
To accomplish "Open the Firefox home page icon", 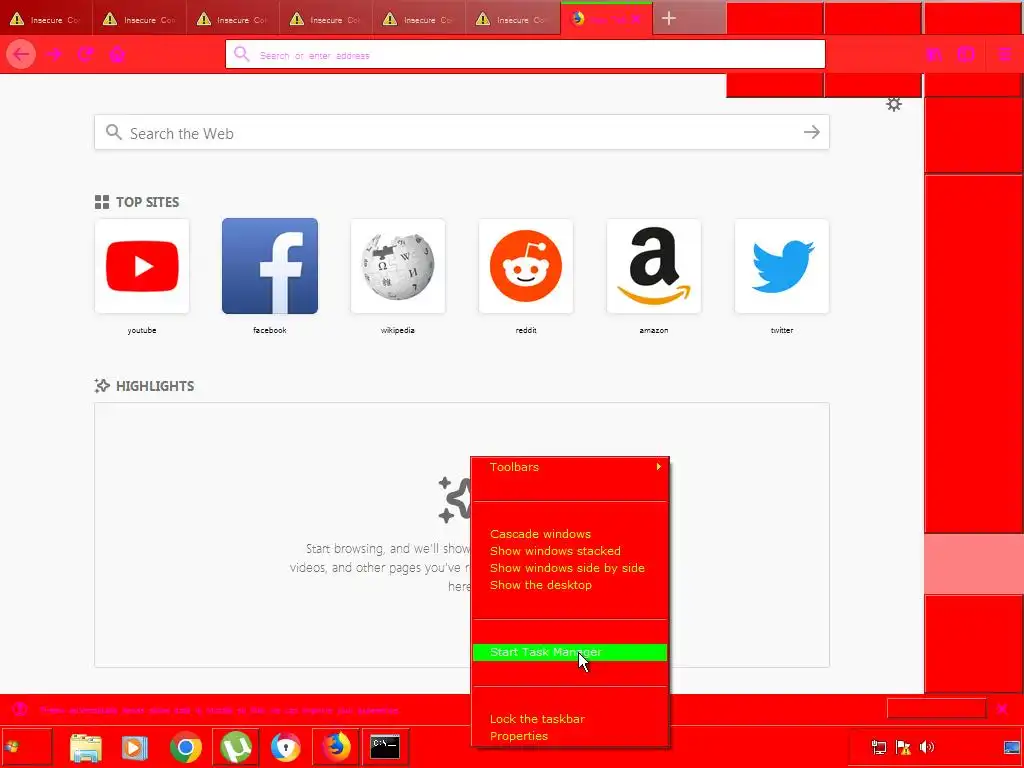I will (x=117, y=54).
